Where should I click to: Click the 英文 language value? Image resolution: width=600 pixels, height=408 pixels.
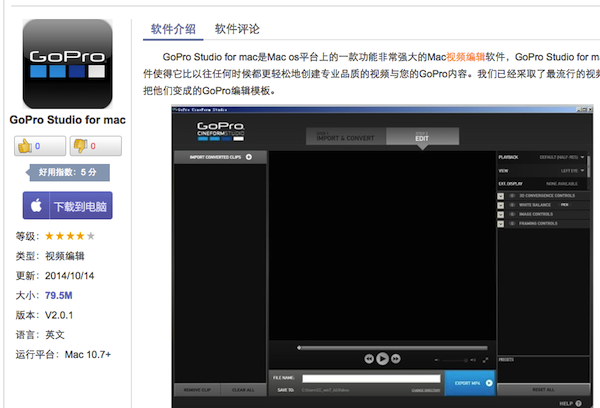pos(55,335)
